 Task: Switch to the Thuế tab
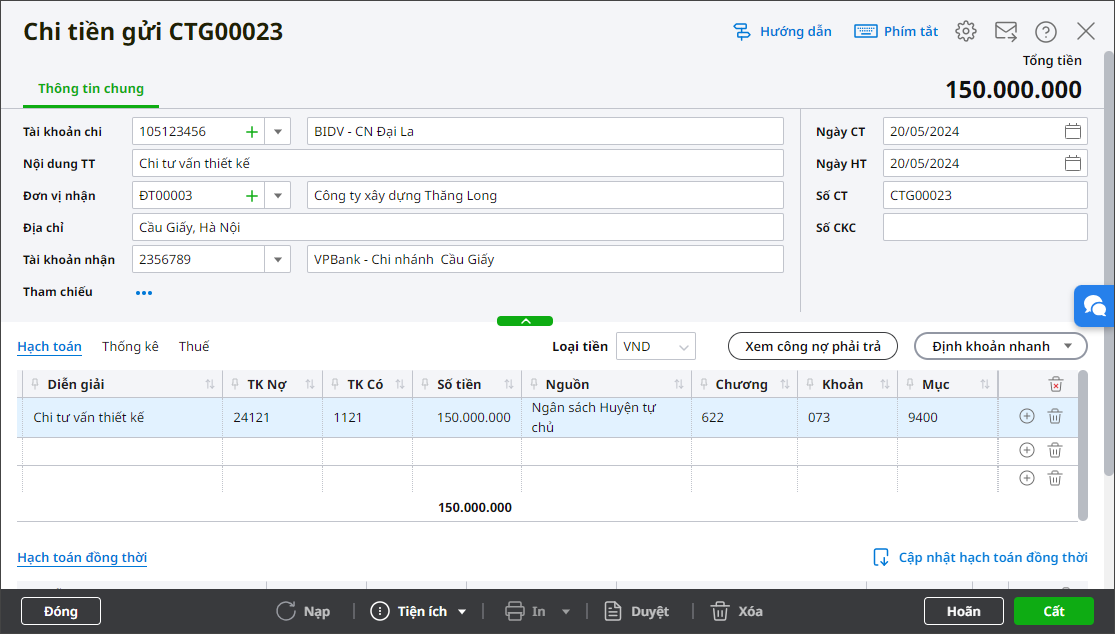pos(194,346)
